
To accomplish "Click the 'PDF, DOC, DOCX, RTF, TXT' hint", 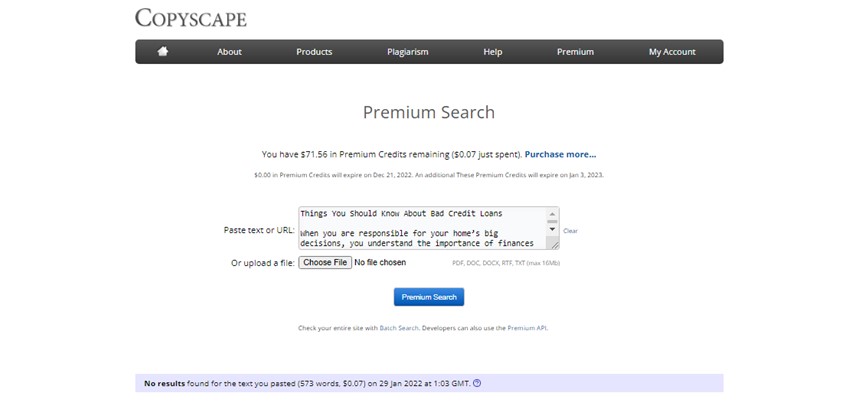I will click(x=506, y=263).
